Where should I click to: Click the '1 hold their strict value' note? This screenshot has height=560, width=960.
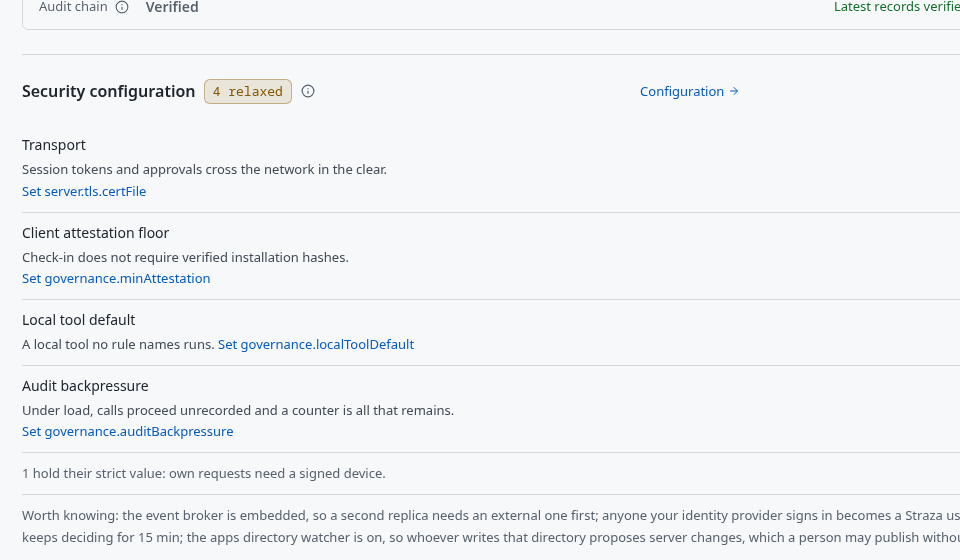click(204, 474)
